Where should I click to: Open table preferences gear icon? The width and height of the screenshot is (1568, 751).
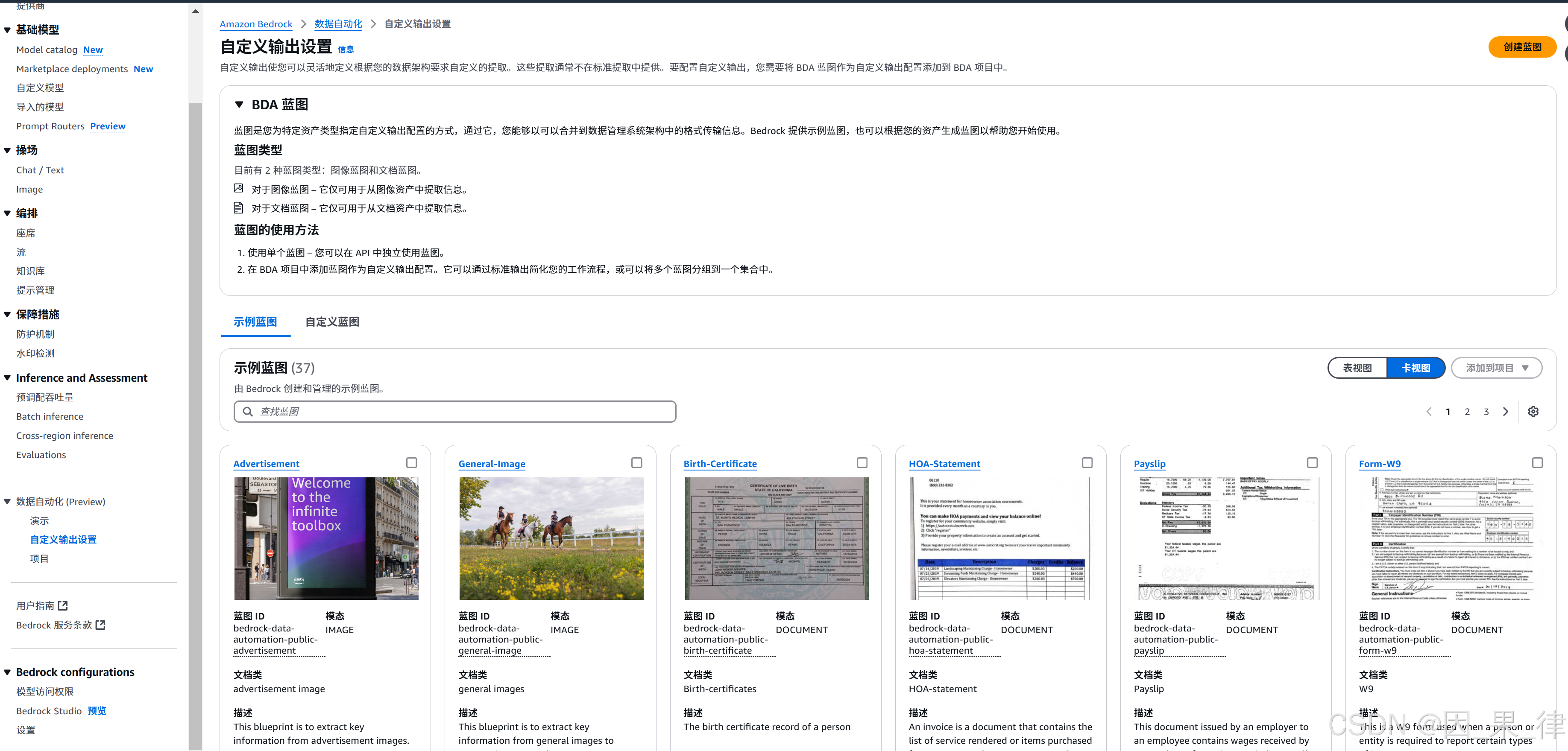[x=1533, y=412]
